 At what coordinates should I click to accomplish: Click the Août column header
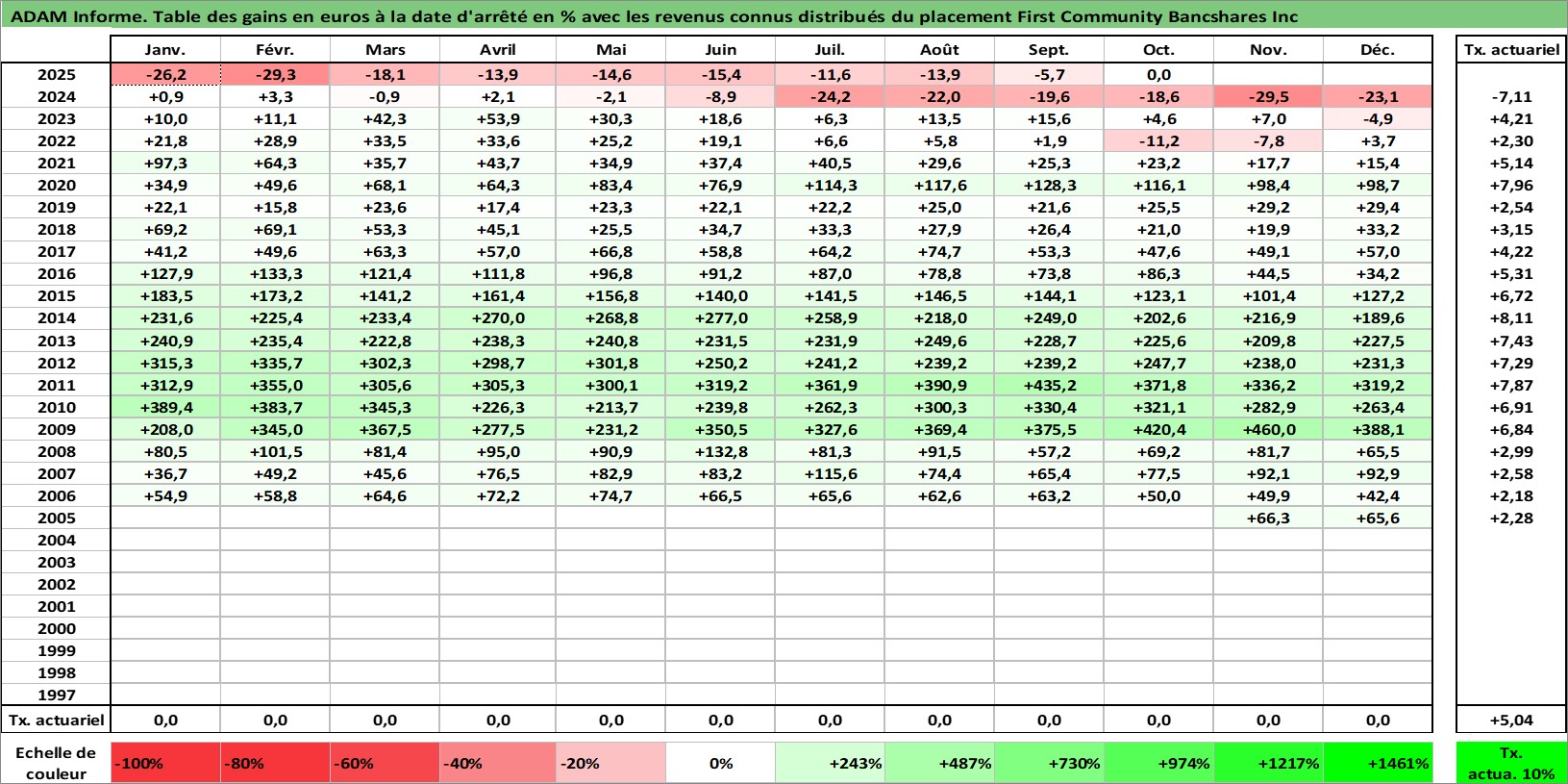coord(939,50)
